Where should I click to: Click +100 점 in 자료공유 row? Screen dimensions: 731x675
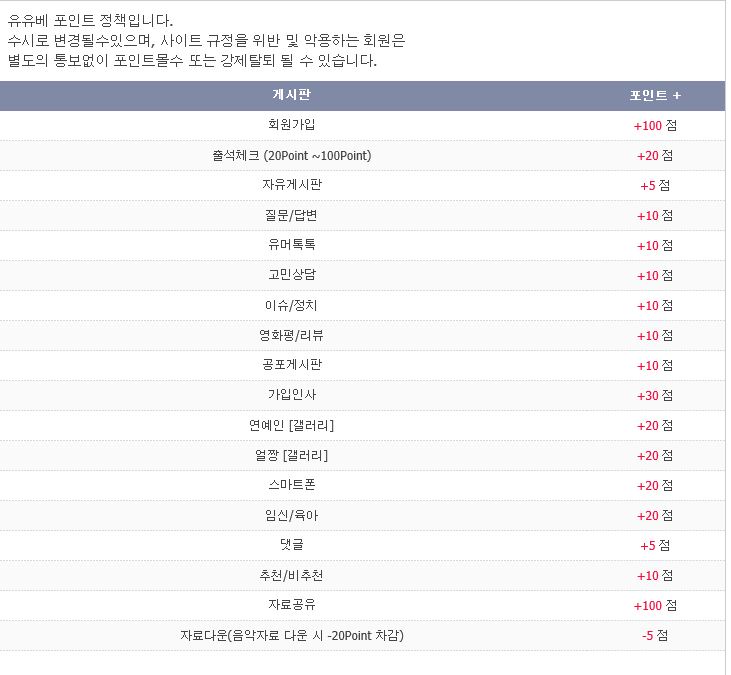point(655,606)
